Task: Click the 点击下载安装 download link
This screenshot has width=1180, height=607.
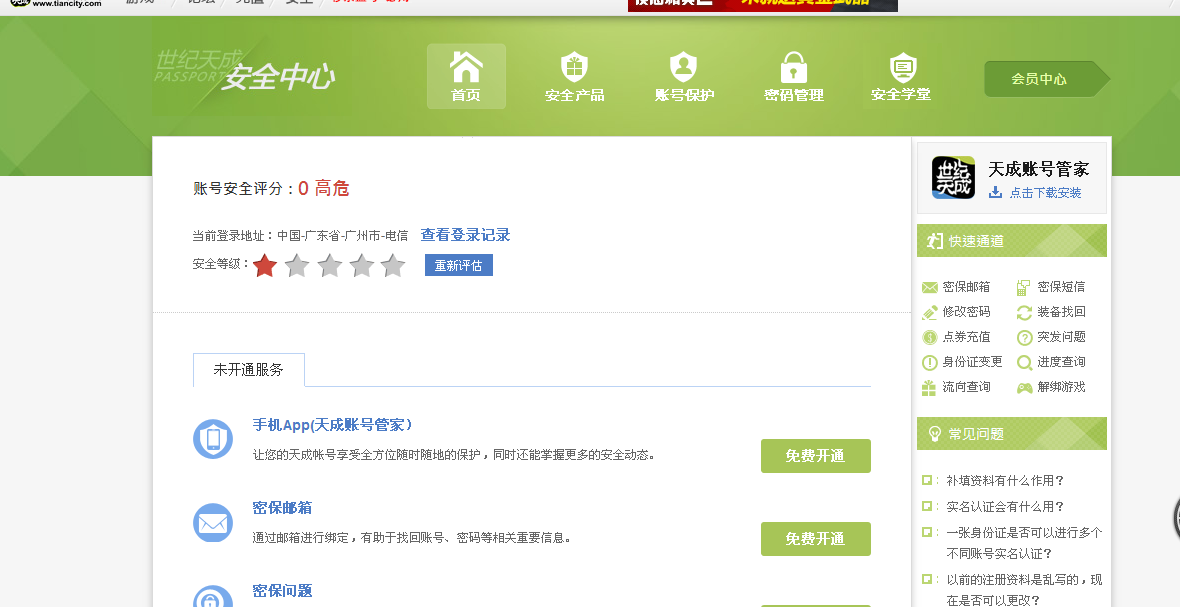Action: (x=1045, y=193)
